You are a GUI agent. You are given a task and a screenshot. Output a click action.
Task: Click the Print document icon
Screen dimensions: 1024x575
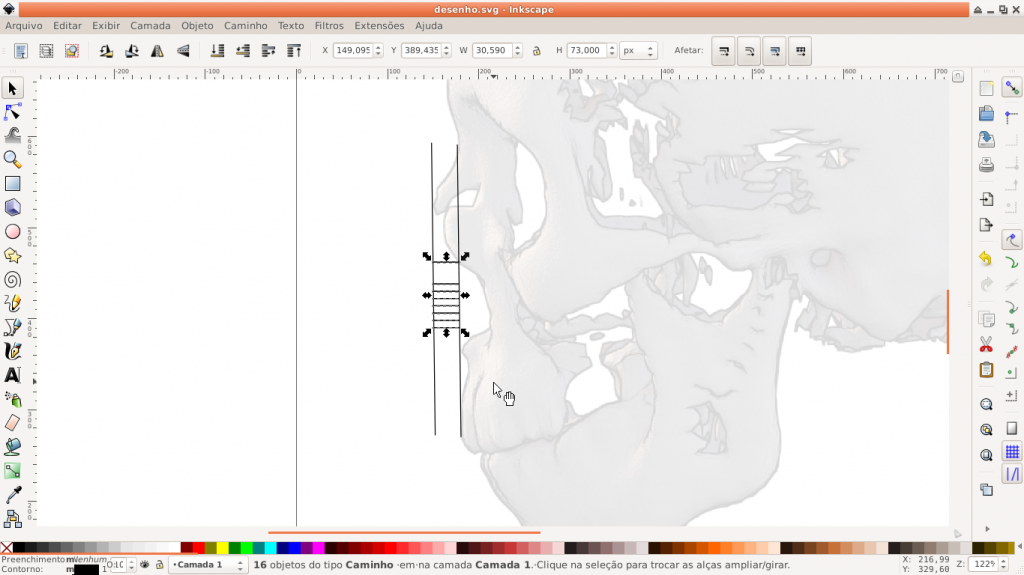[986, 165]
